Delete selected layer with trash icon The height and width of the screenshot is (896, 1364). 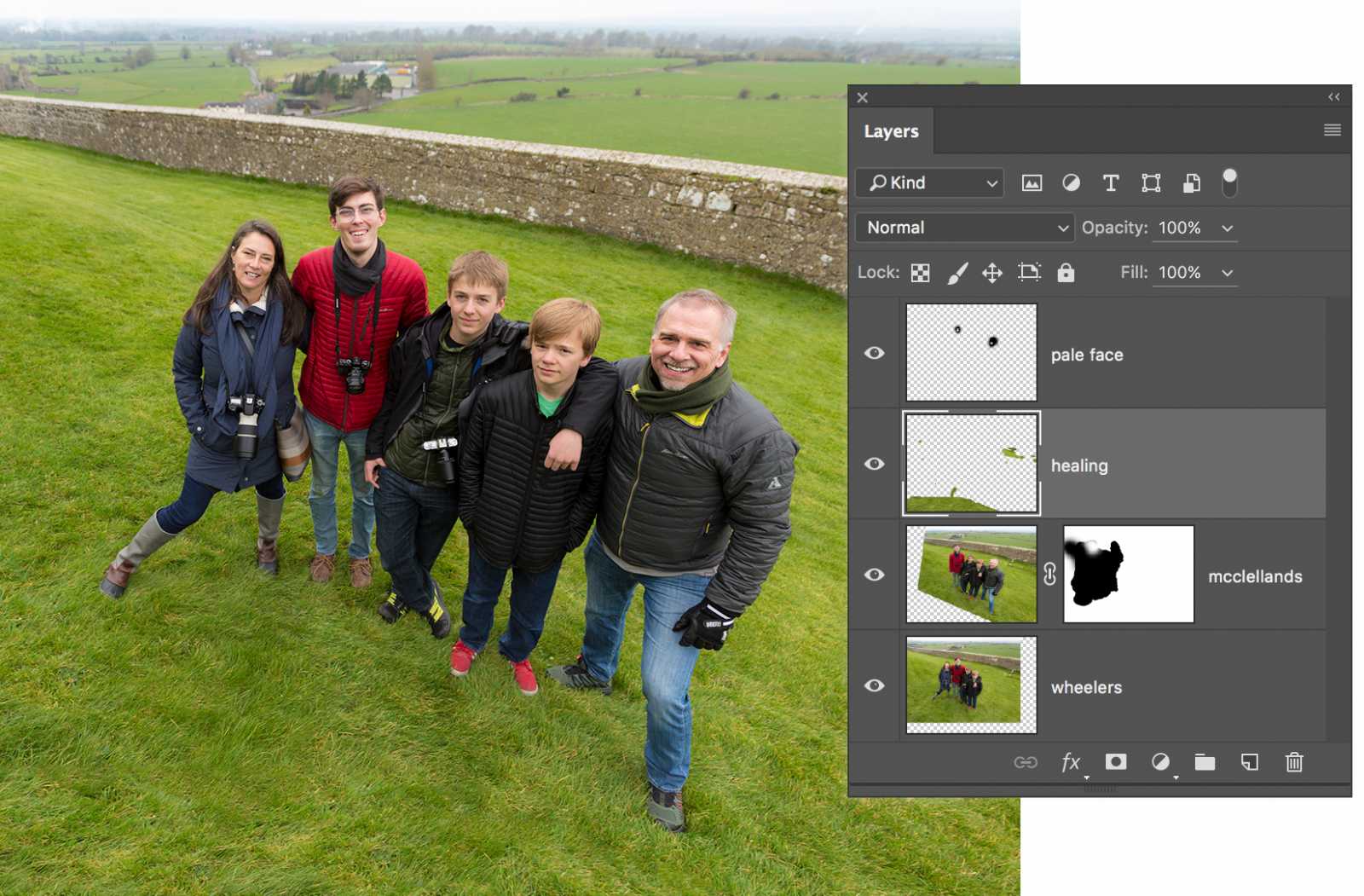click(x=1295, y=762)
